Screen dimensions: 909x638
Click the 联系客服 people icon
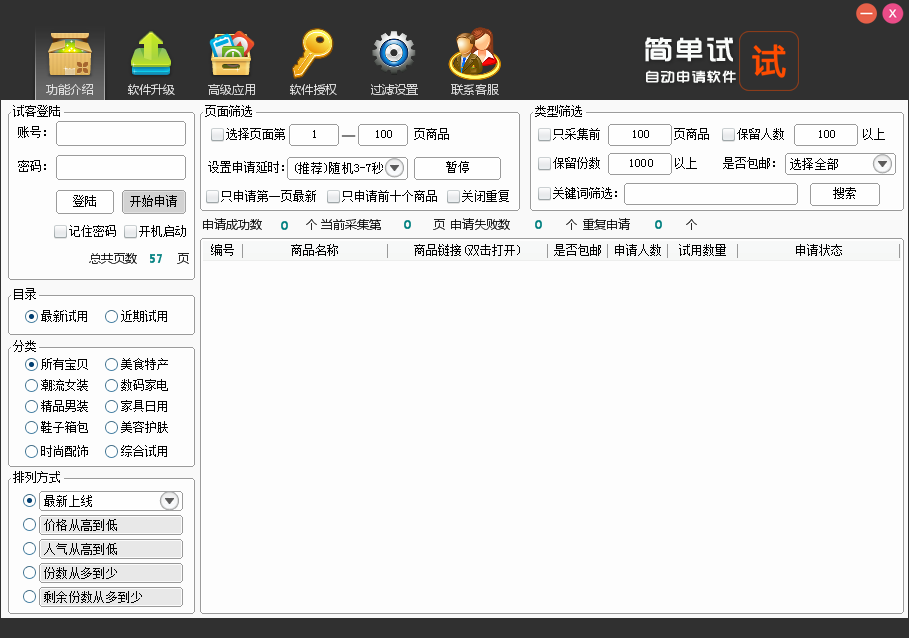click(474, 55)
